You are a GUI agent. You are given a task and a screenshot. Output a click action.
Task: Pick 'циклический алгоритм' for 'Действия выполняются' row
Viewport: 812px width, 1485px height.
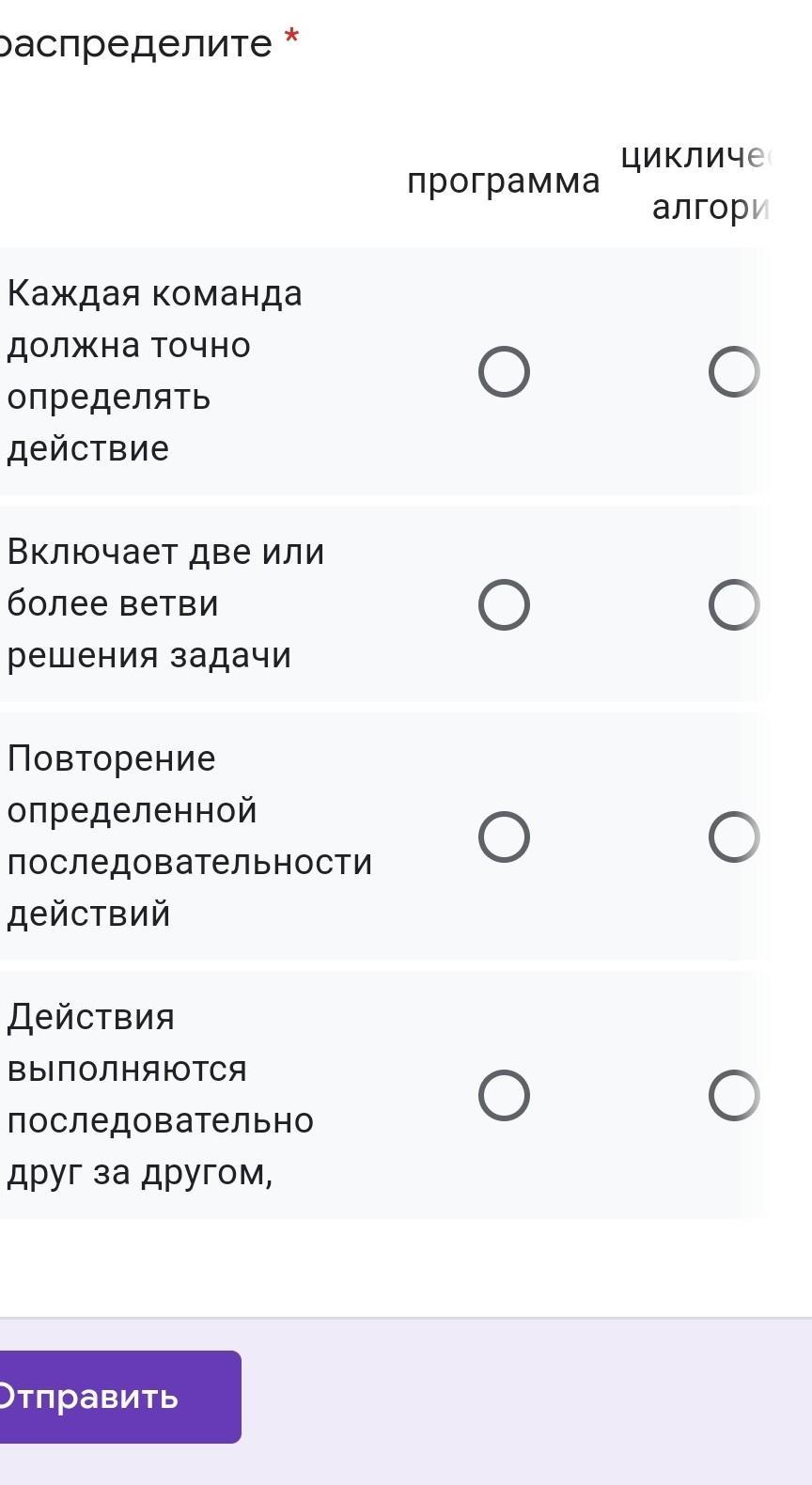click(x=734, y=1095)
